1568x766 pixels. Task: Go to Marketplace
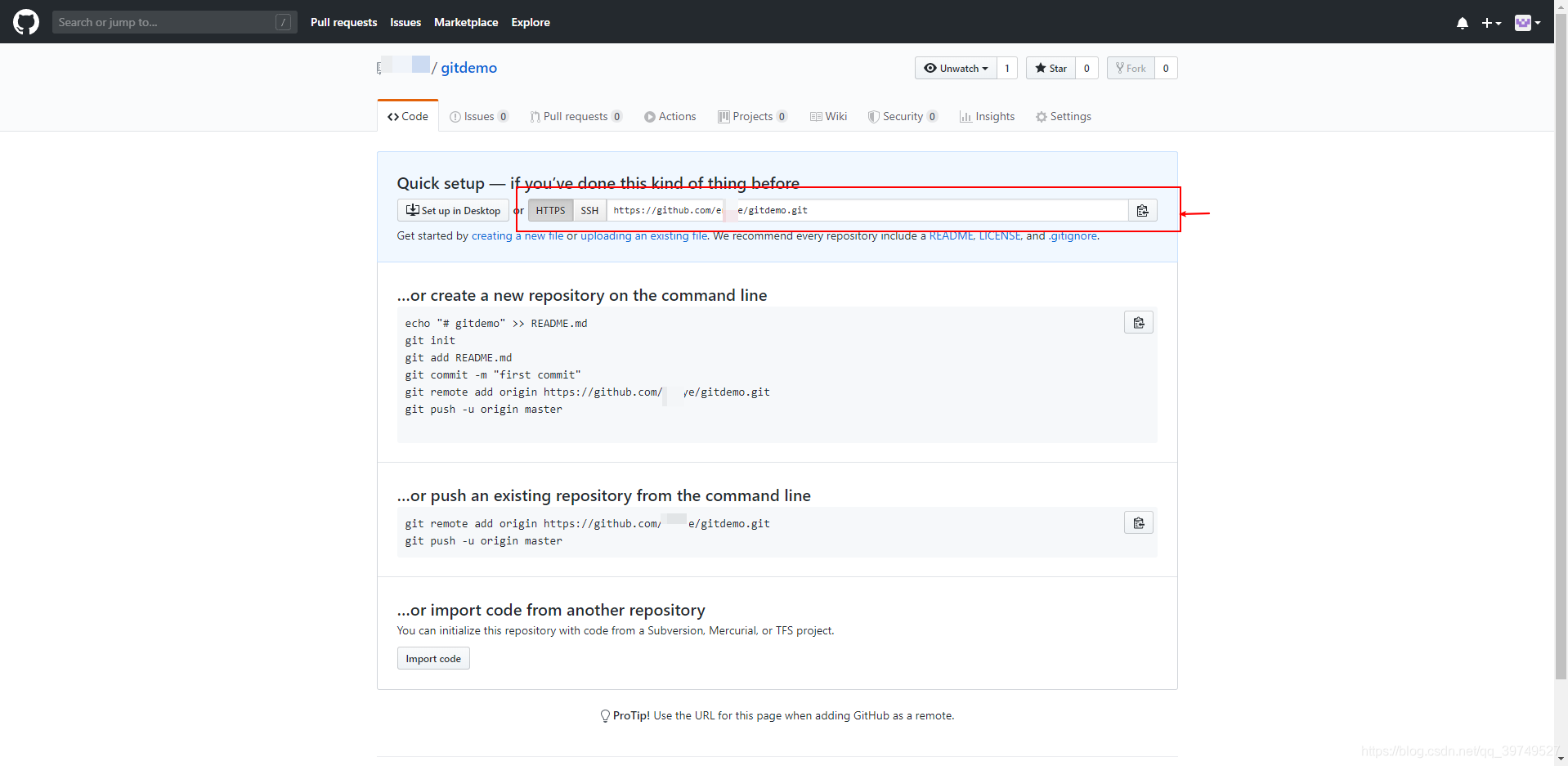466,22
